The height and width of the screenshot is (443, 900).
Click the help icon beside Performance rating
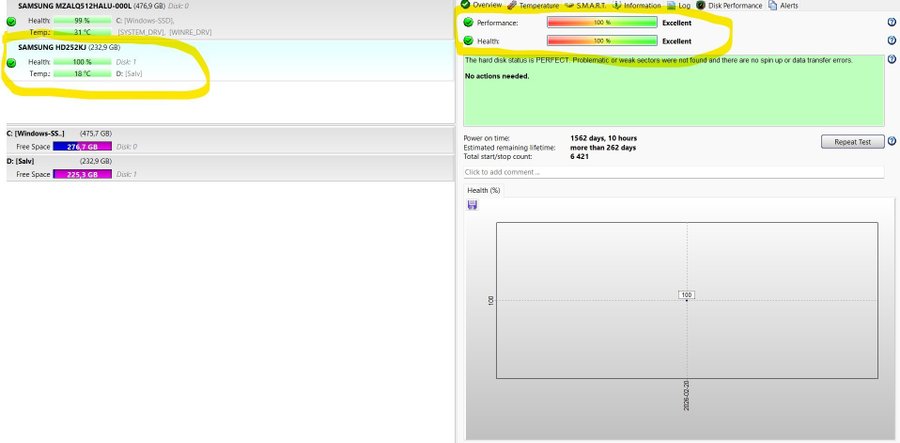(x=891, y=22)
